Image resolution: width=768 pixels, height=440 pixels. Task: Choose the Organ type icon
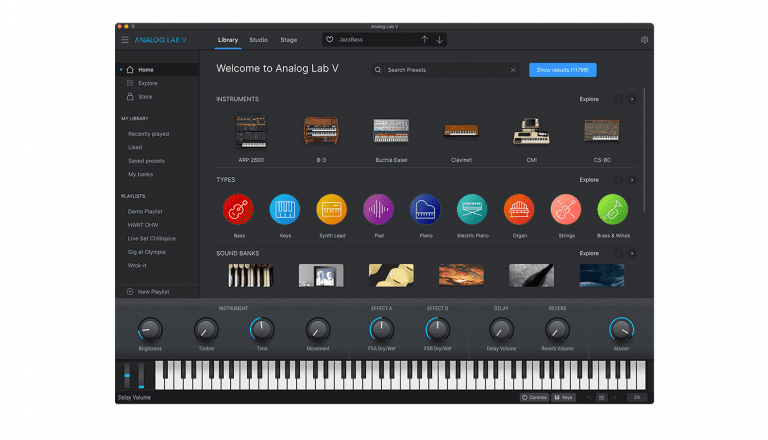coord(519,209)
